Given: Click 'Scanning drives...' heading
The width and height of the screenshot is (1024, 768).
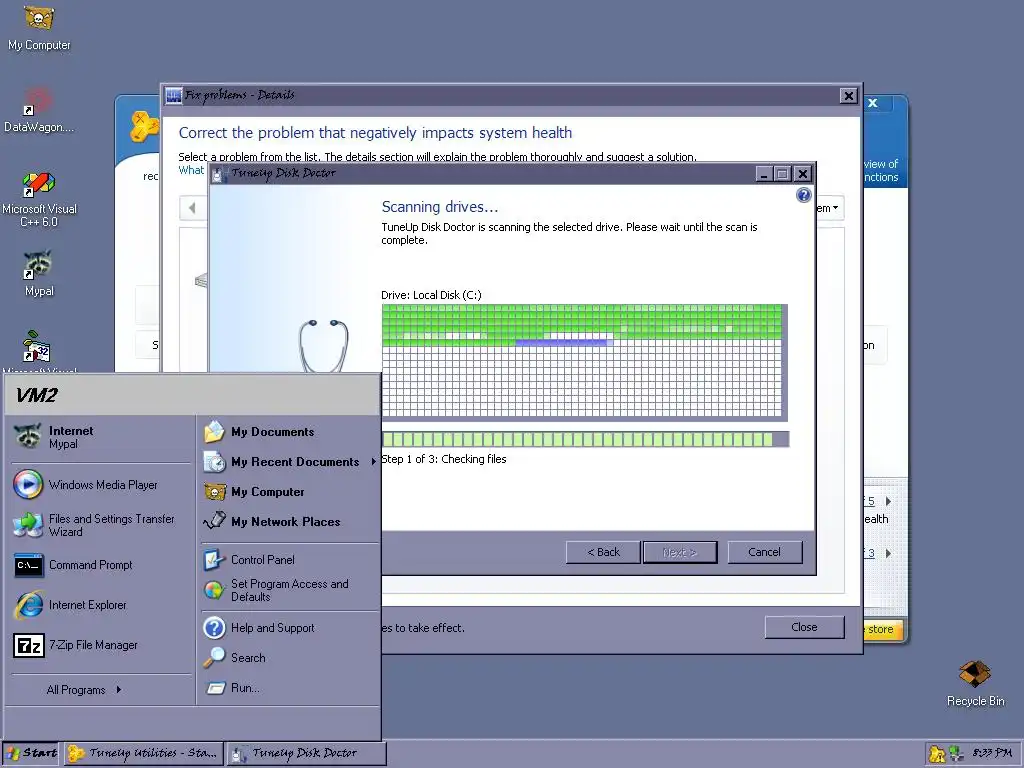Looking at the screenshot, I should 440,207.
